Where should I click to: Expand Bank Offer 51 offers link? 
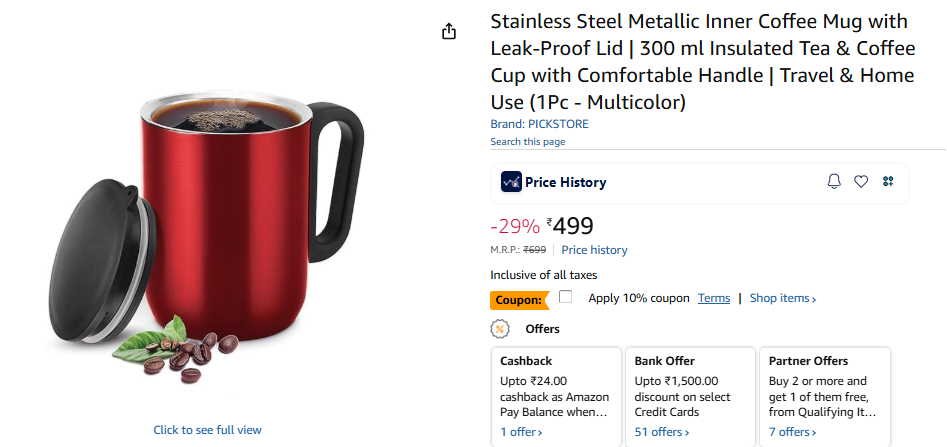pos(661,432)
